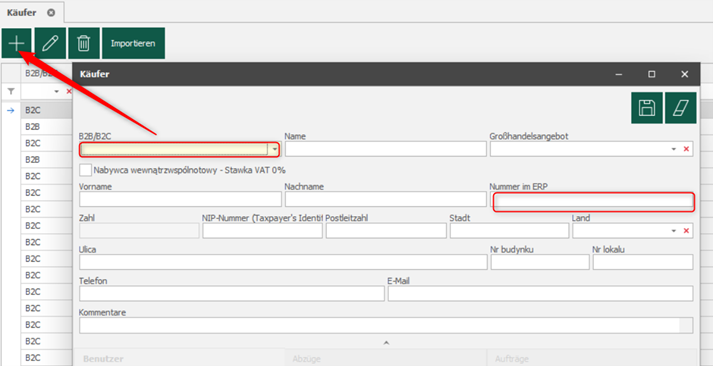Image resolution: width=713 pixels, height=366 pixels.
Task: Click the Name input field
Action: tap(386, 149)
